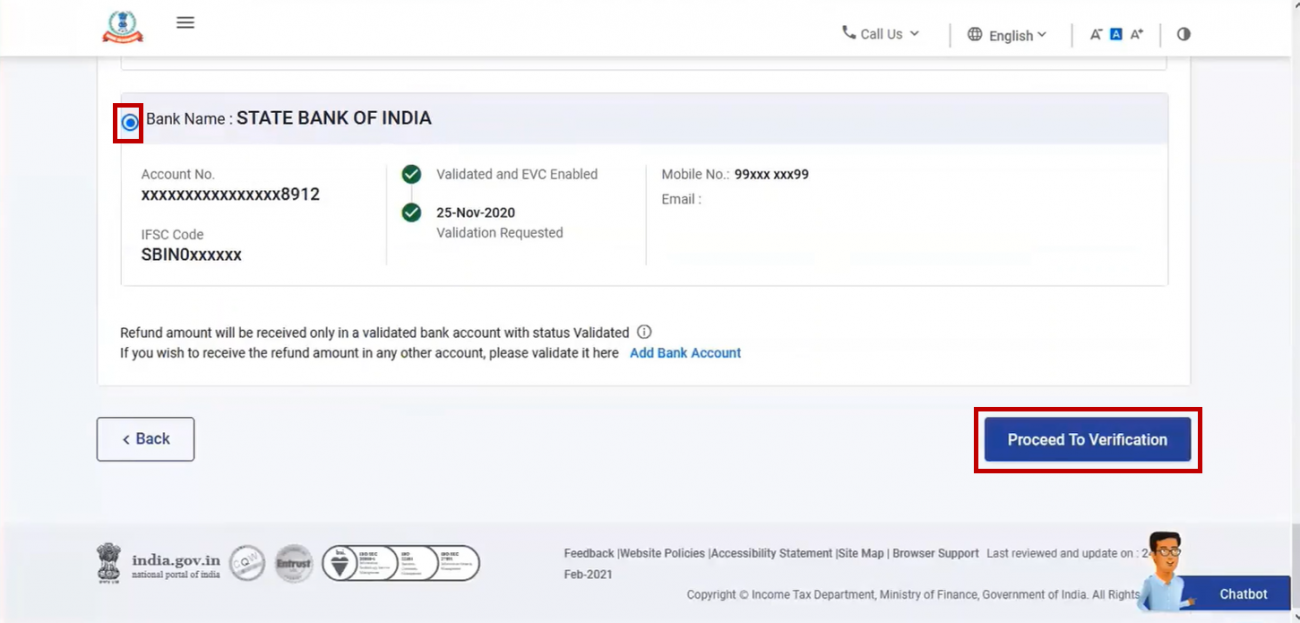Click the Income Tax Department logo

(122, 27)
